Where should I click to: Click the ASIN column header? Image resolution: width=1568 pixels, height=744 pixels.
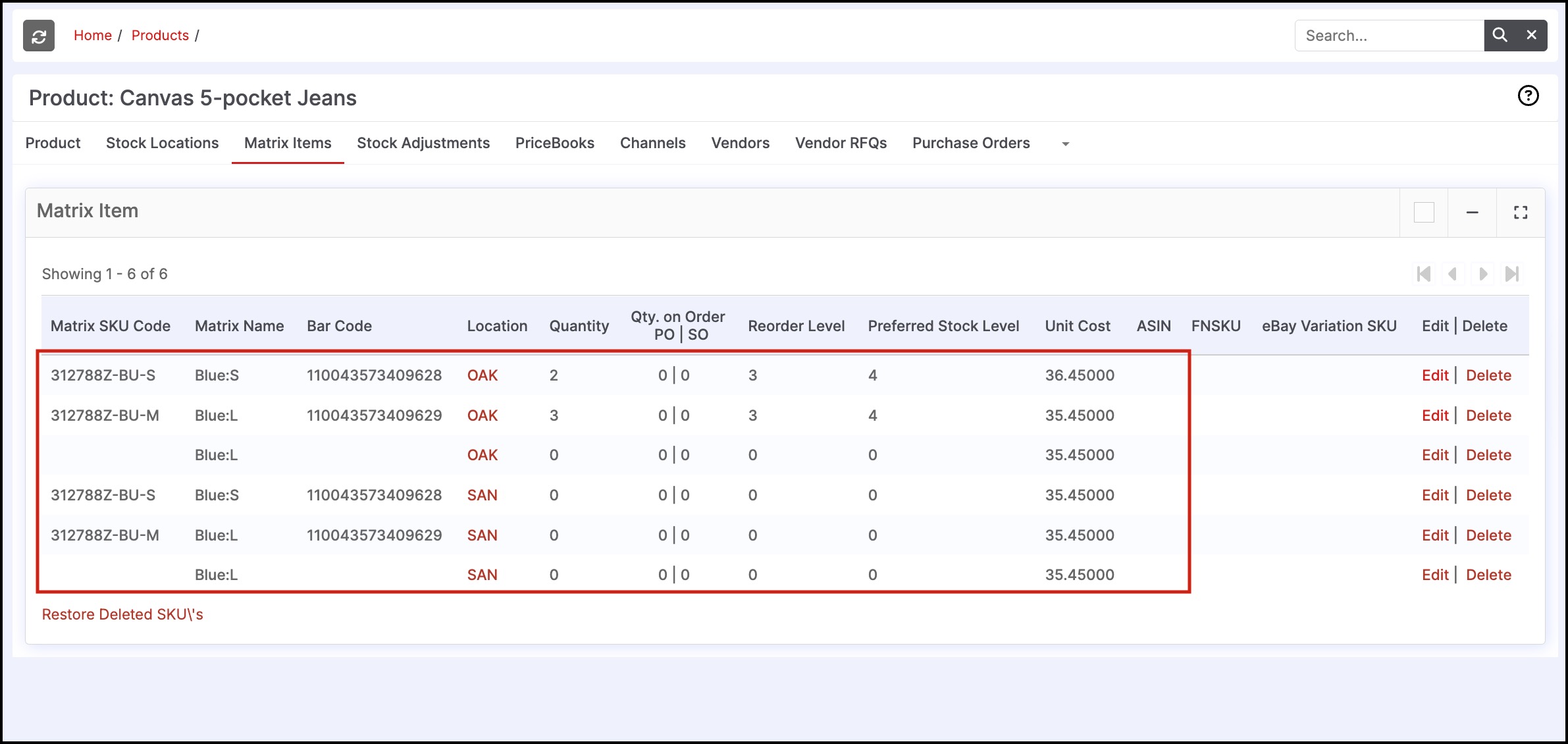click(1154, 326)
